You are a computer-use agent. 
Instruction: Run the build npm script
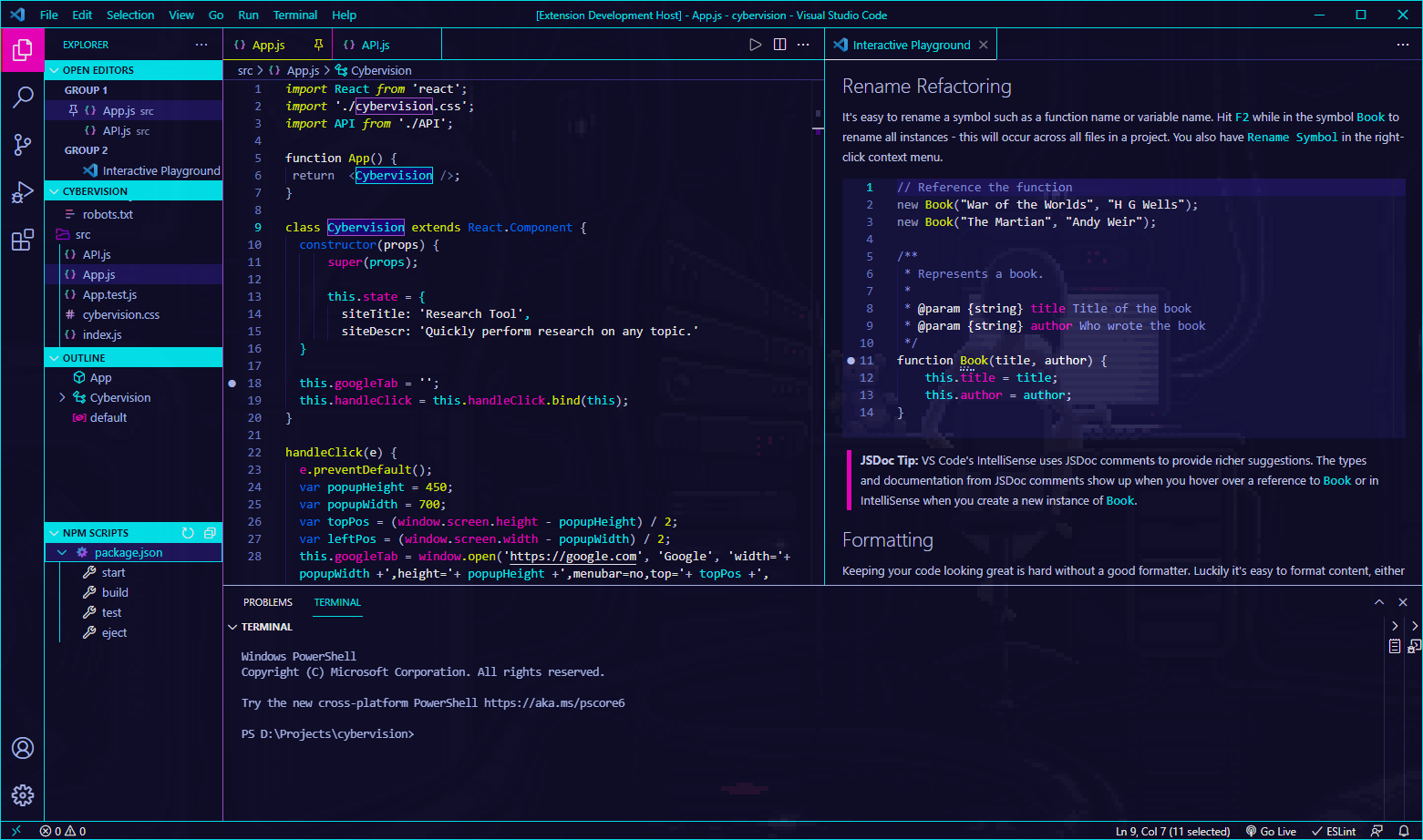pyautogui.click(x=115, y=592)
